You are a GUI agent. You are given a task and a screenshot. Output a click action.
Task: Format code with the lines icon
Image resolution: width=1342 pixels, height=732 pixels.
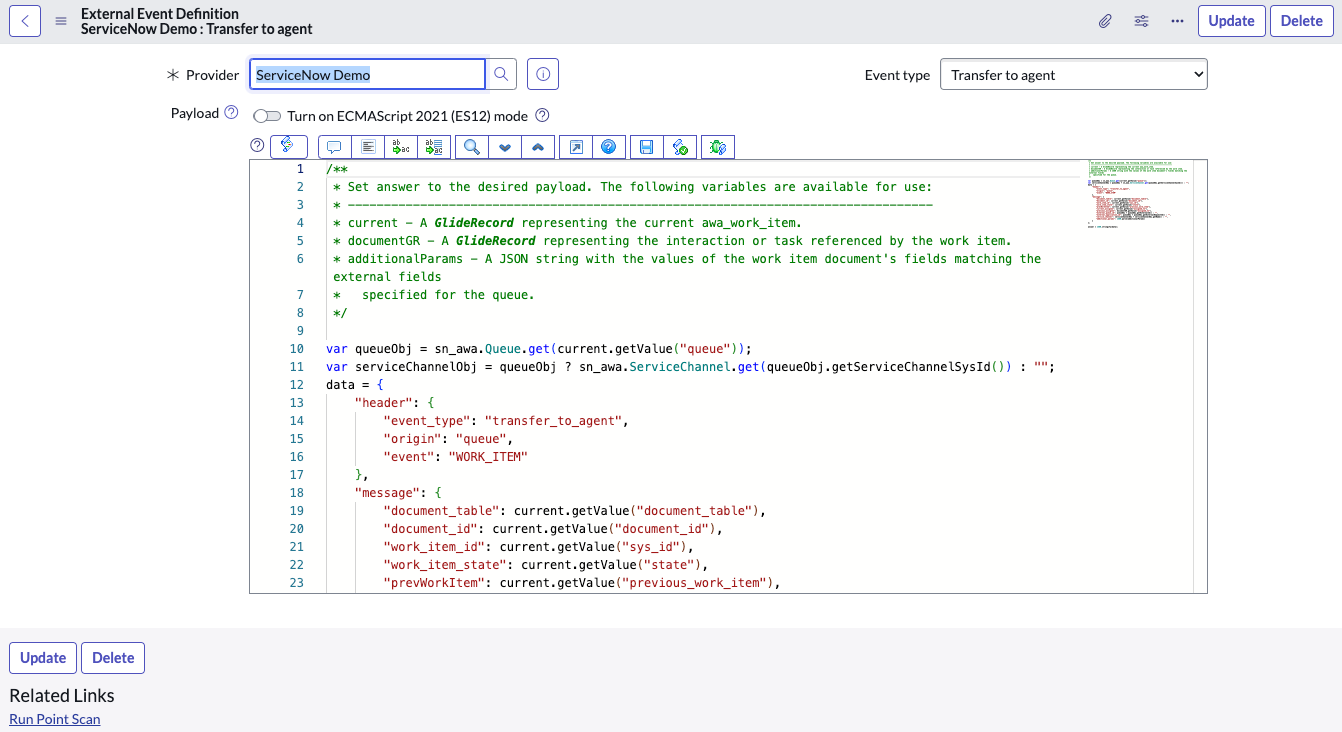click(x=369, y=147)
